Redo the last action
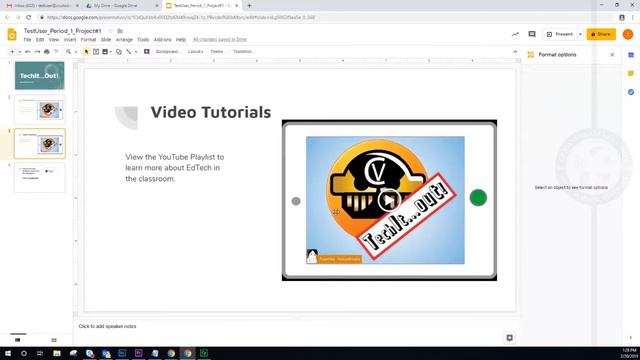Viewport: 640px width, 360px height. coord(37,52)
